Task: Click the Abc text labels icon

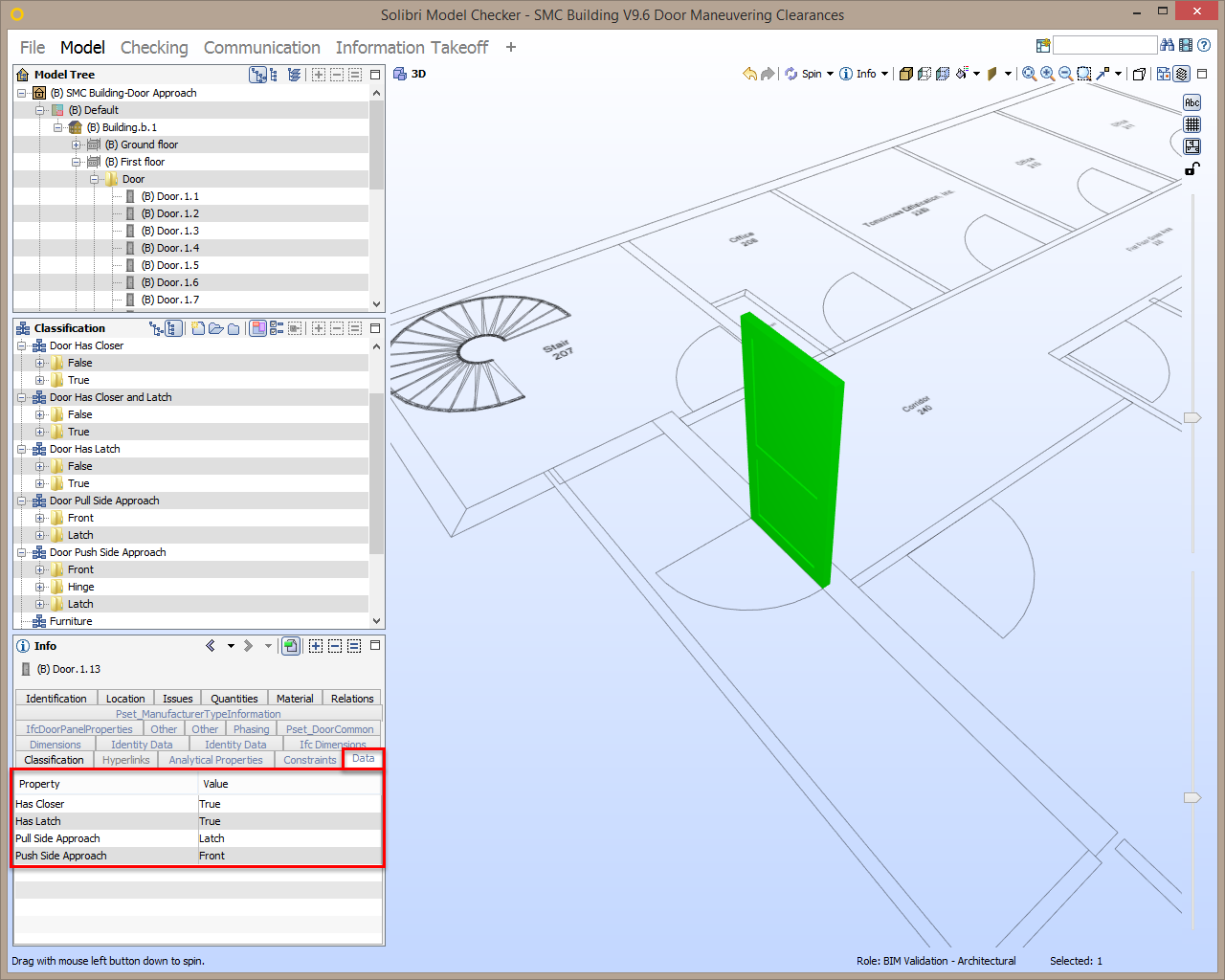Action: click(1192, 102)
